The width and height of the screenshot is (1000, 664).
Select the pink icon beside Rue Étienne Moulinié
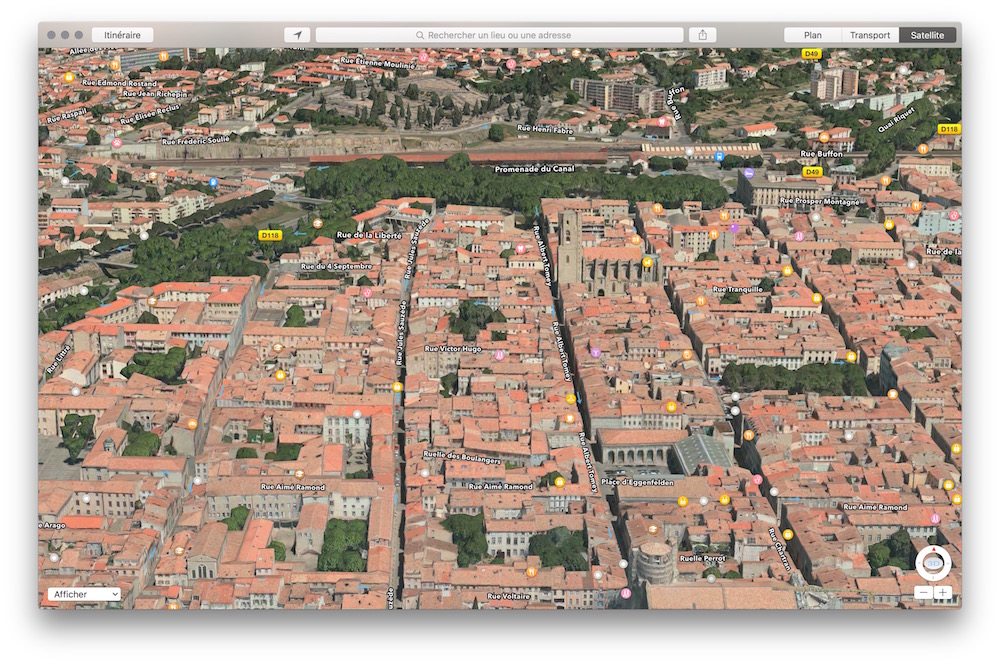pos(423,57)
